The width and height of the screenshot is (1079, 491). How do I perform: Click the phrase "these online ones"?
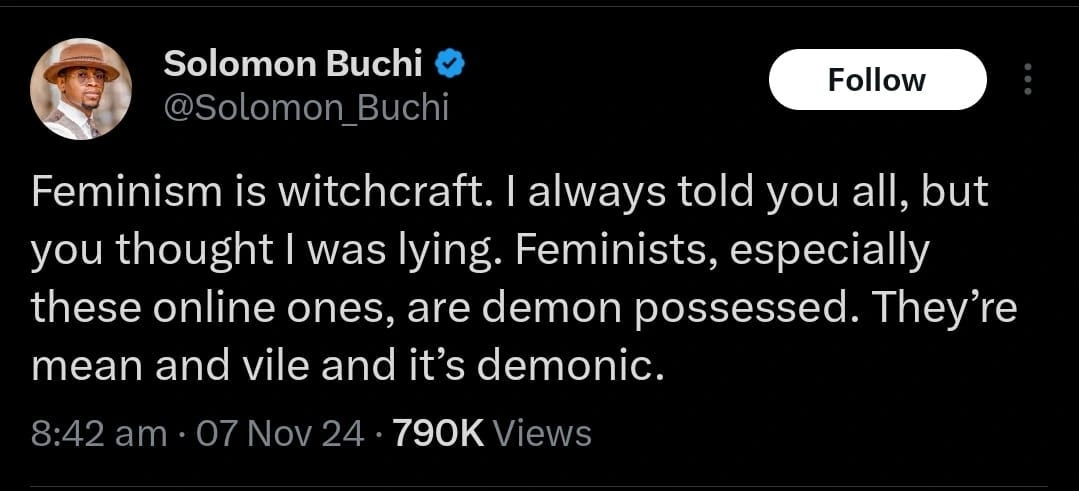pos(211,309)
